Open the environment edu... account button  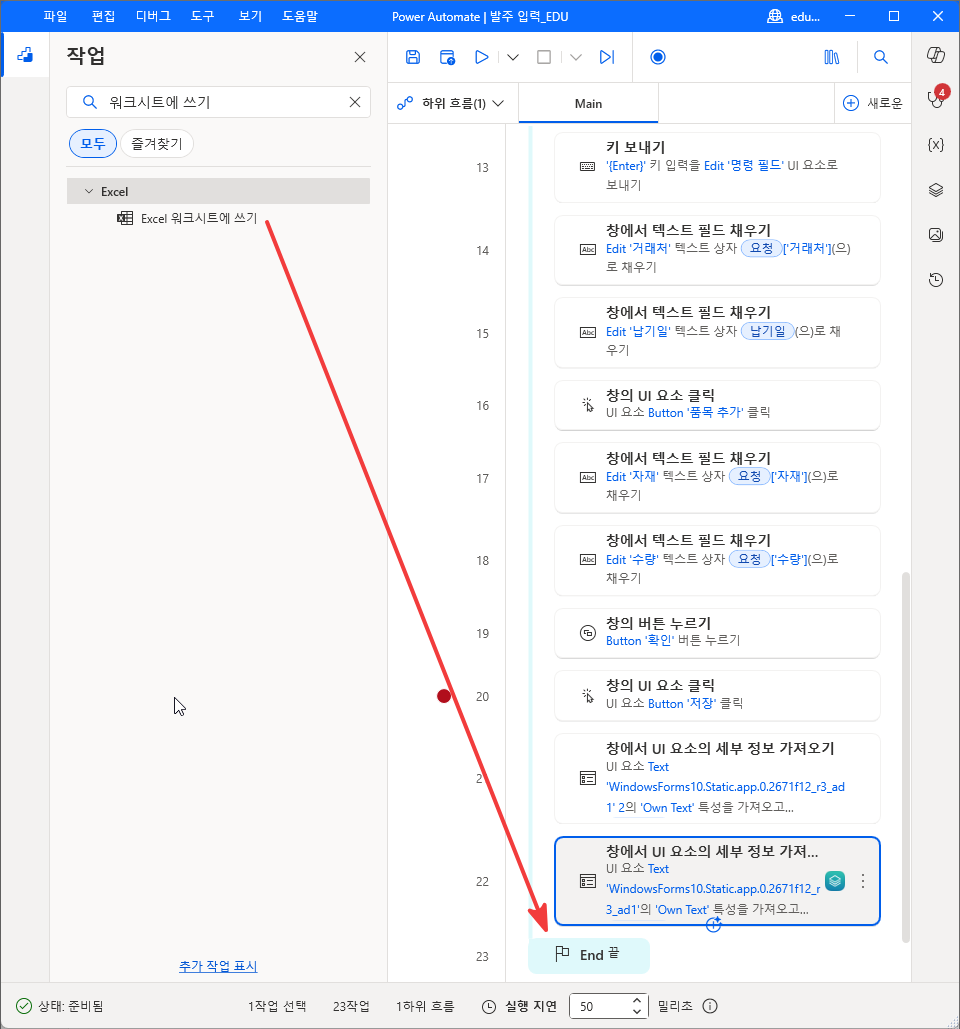(793, 16)
